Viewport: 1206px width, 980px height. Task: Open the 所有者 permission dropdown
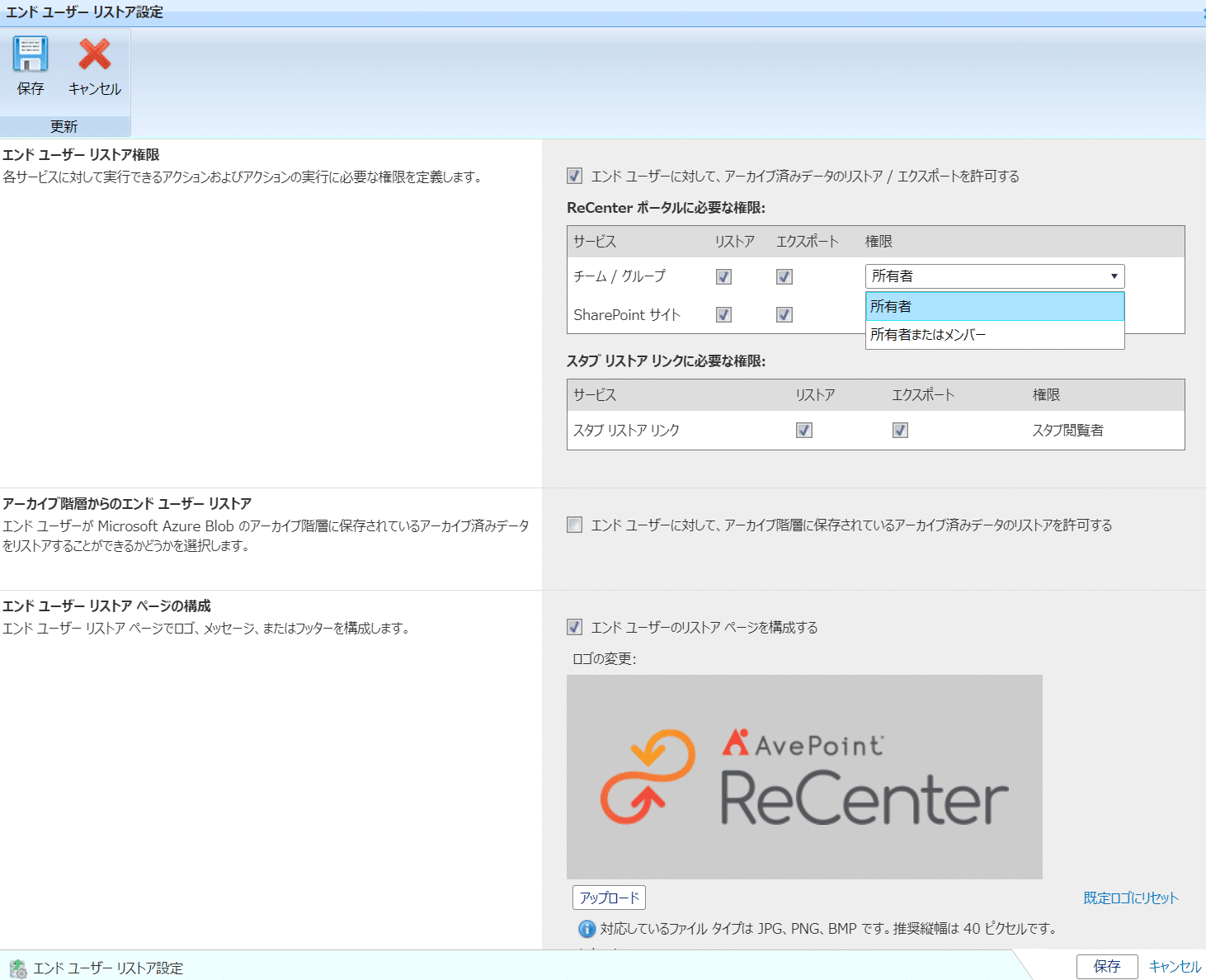click(995, 276)
